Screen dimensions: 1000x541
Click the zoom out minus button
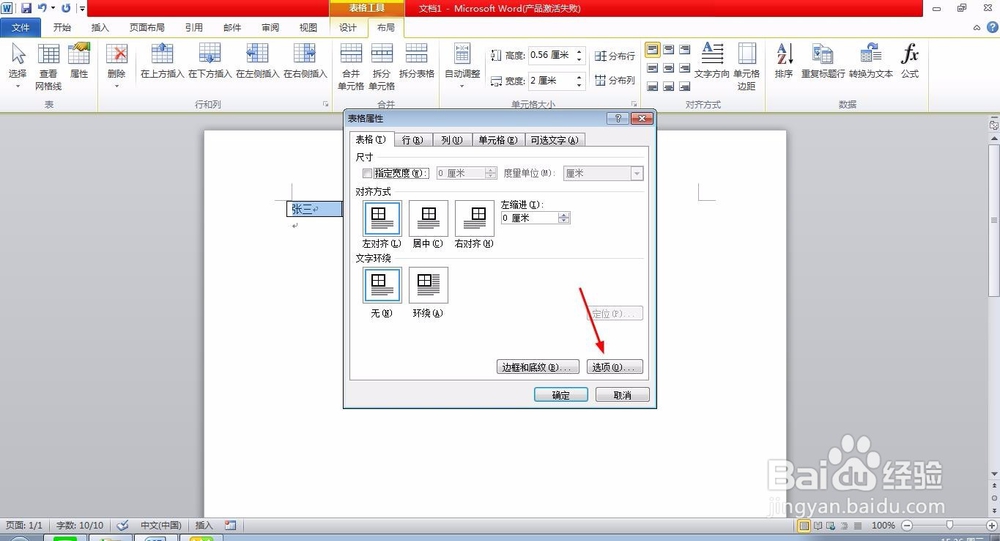coord(907,526)
